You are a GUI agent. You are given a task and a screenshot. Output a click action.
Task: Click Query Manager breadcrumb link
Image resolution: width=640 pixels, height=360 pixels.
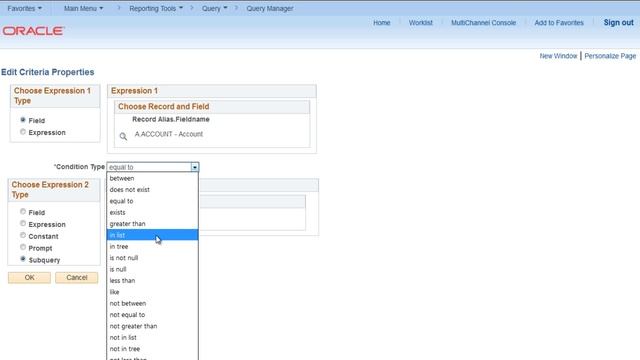click(269, 8)
